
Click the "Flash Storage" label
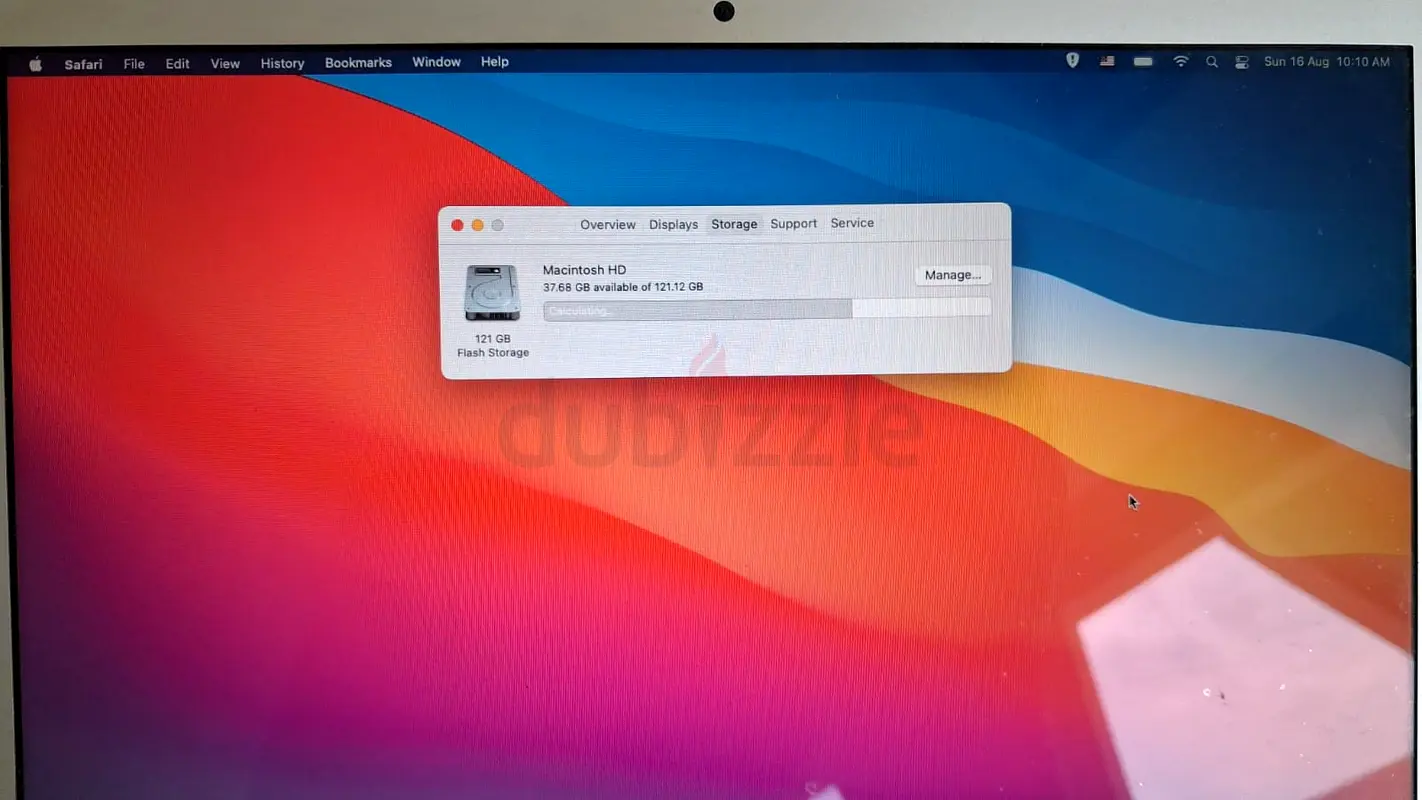[493, 353]
